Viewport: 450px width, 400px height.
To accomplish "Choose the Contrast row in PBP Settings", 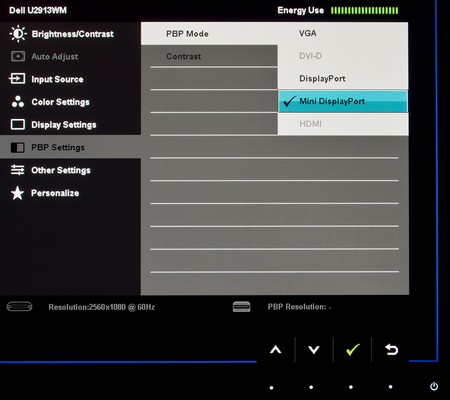I will coord(209,56).
